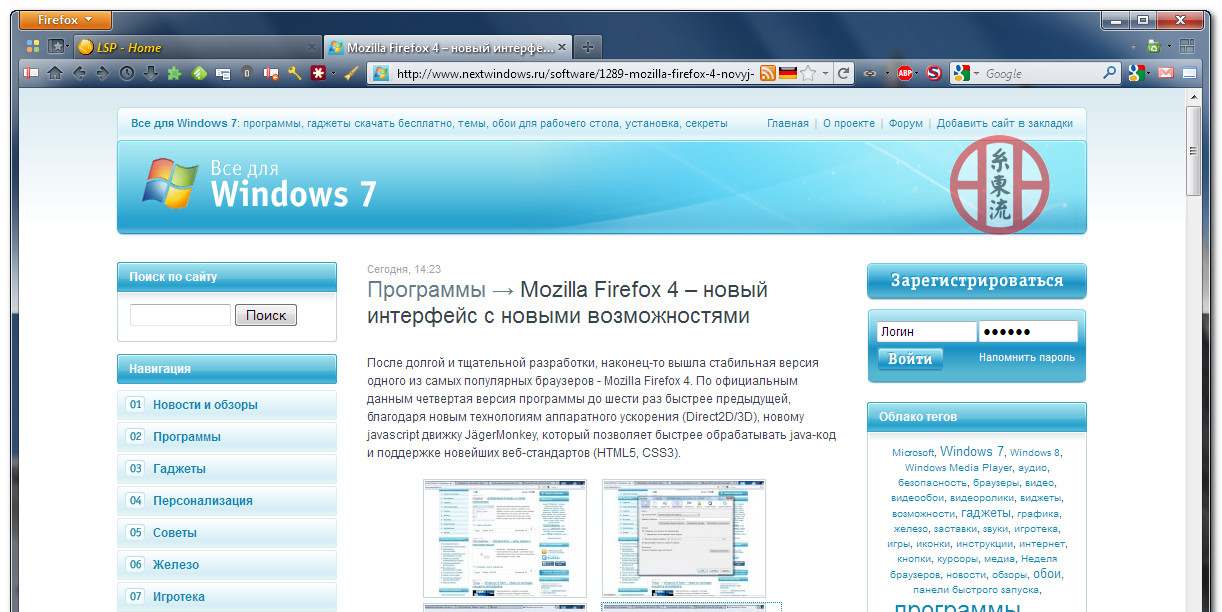Viewport: 1222px width, 612px height.
Task: Open Adblock Plus dropdown arrow
Action: 917,73
